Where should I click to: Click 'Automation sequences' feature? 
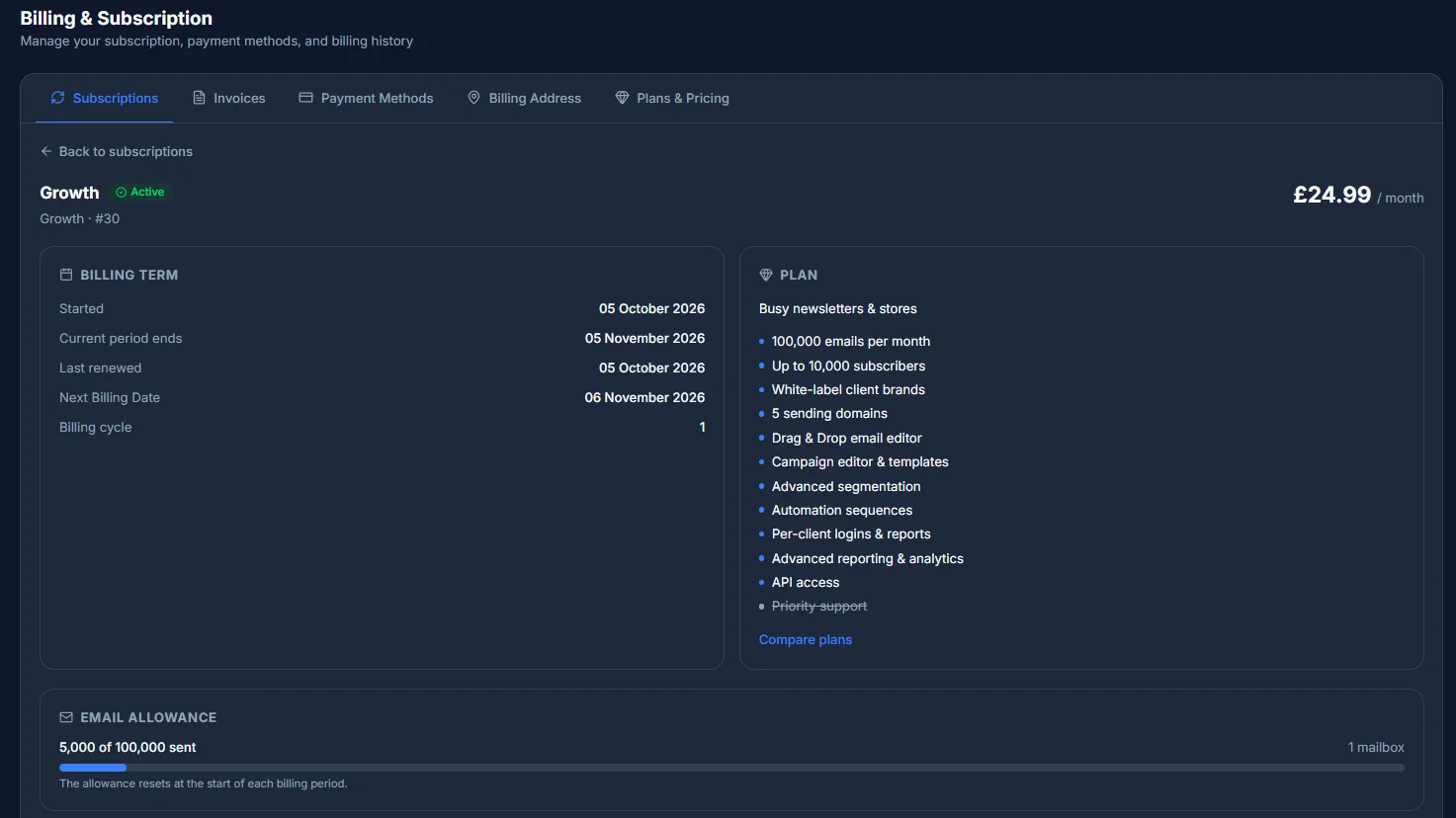click(842, 510)
